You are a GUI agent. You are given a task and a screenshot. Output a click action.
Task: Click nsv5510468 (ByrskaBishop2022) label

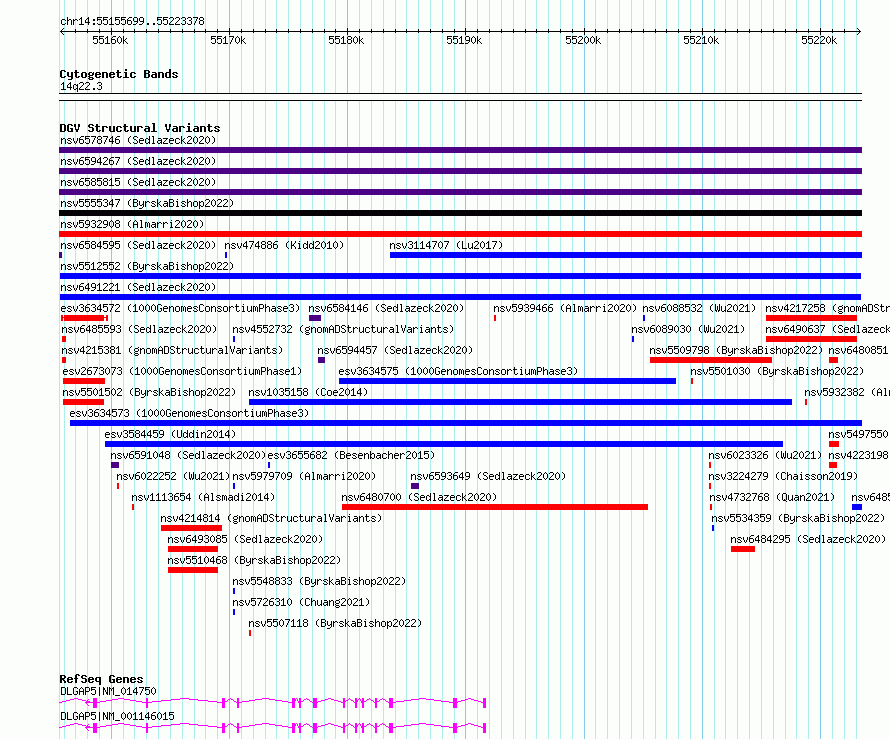(254, 560)
